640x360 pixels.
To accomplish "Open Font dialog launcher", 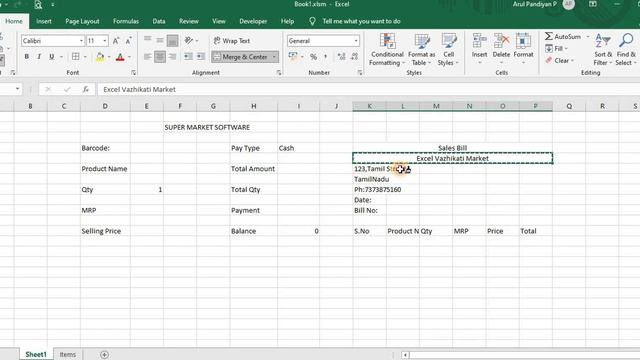I will (x=133, y=73).
